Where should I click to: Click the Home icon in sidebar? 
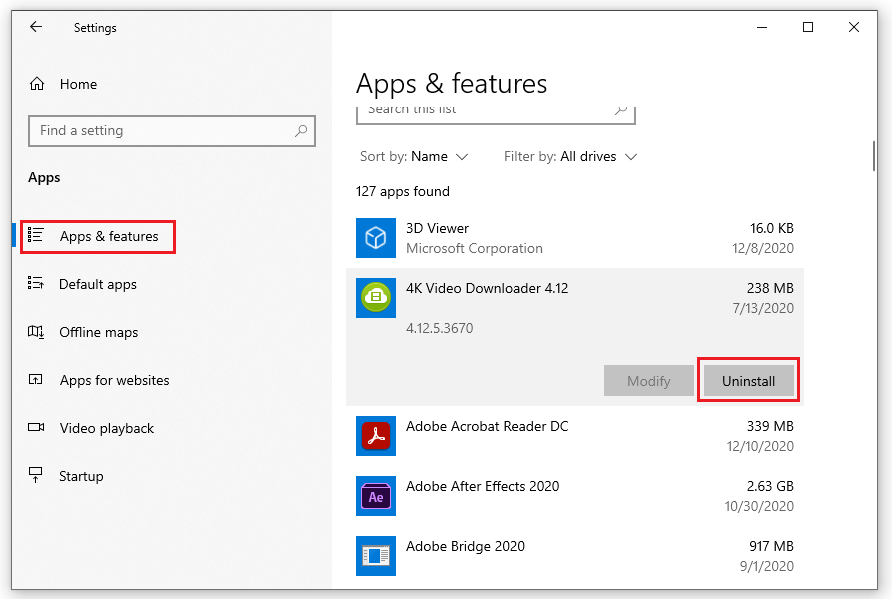pos(37,84)
